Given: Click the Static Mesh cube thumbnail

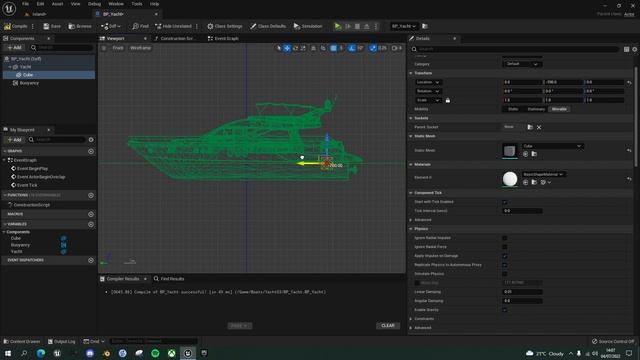Looking at the screenshot, I should pos(509,151).
